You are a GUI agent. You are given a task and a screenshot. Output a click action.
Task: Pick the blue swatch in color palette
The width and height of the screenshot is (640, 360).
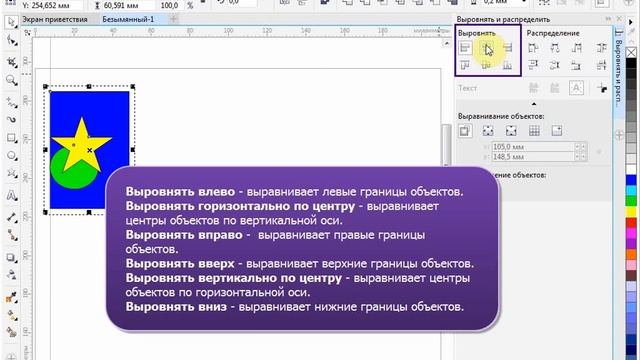click(631, 180)
